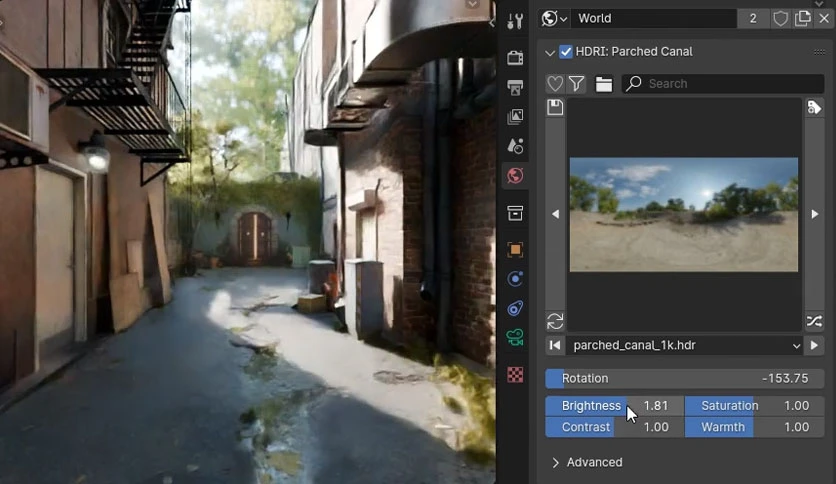The image size is (836, 484).
Task: Select the World properties tab
Action: (515, 175)
